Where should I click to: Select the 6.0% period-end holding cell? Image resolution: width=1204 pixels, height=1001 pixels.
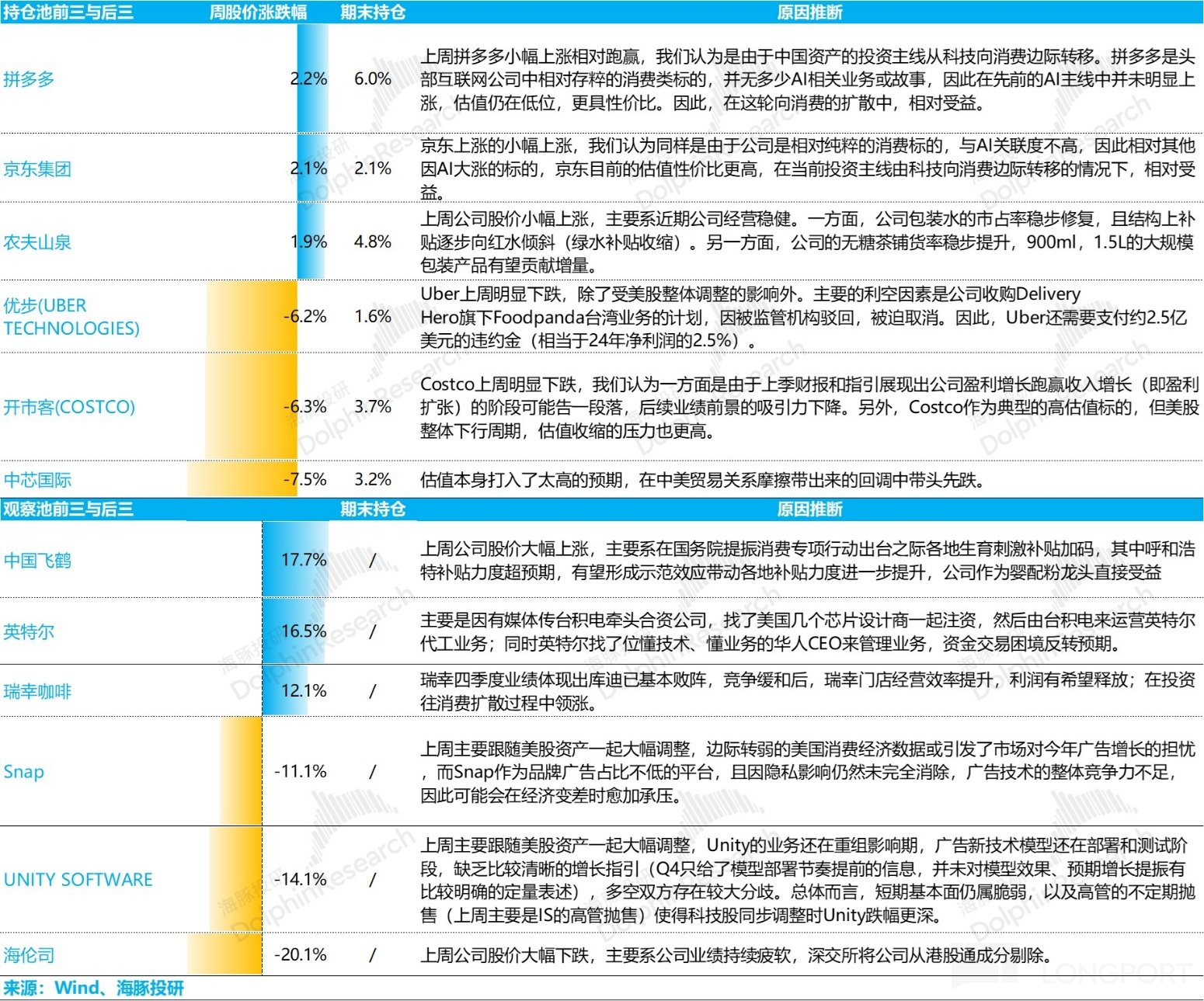click(373, 79)
